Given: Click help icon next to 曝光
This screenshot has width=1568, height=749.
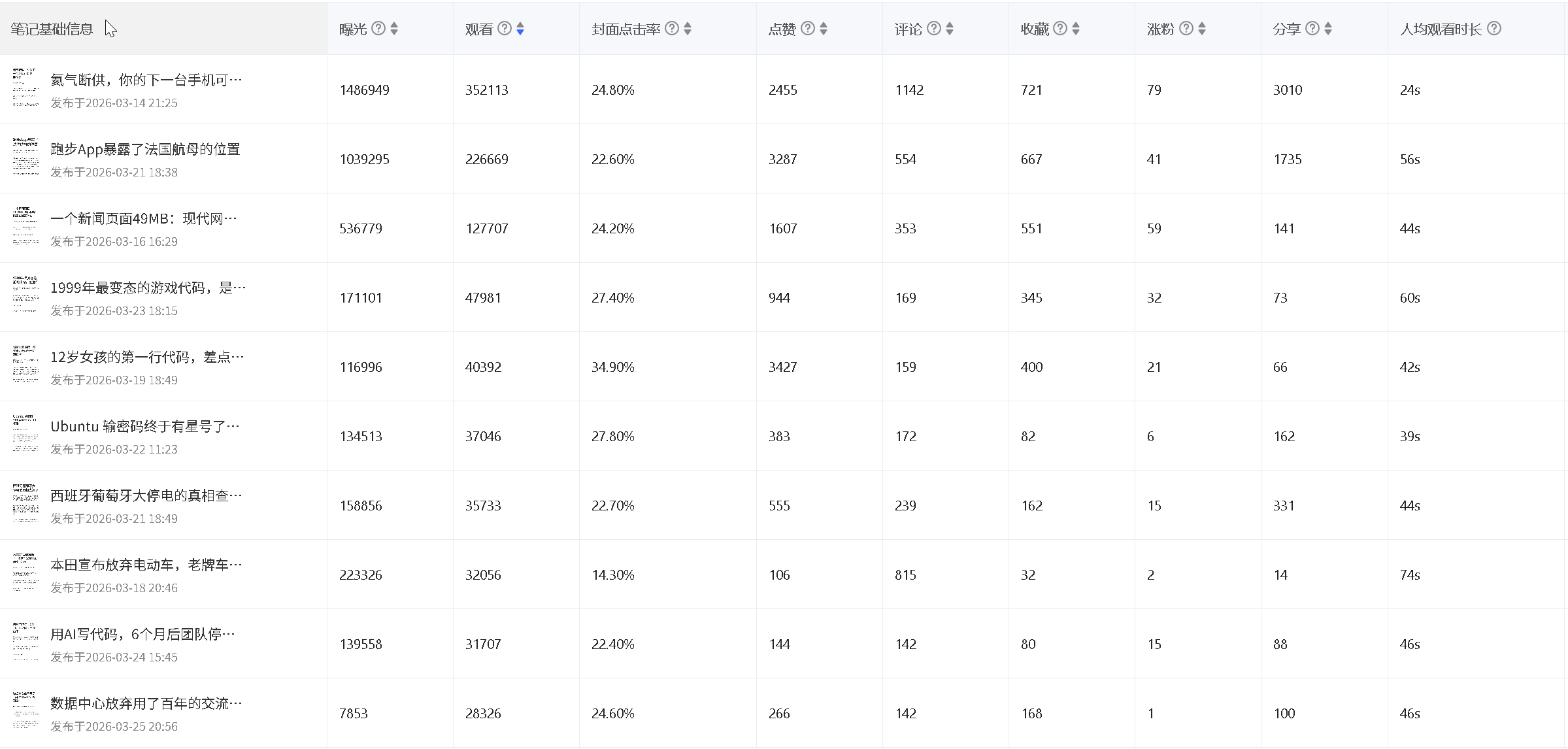Looking at the screenshot, I should point(378,28).
